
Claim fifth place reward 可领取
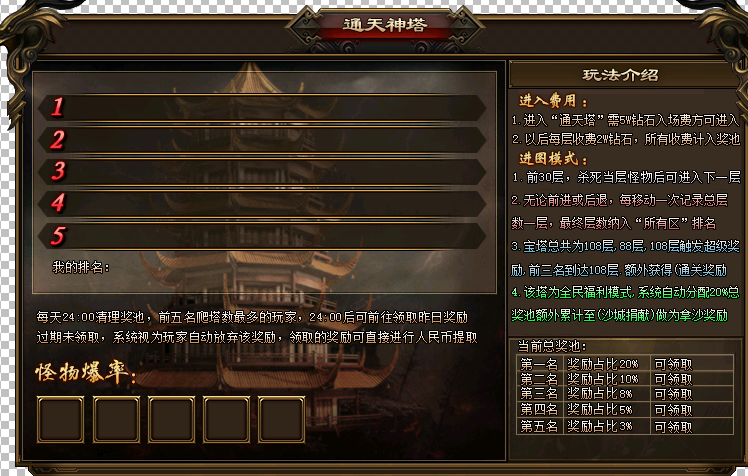[673, 426]
